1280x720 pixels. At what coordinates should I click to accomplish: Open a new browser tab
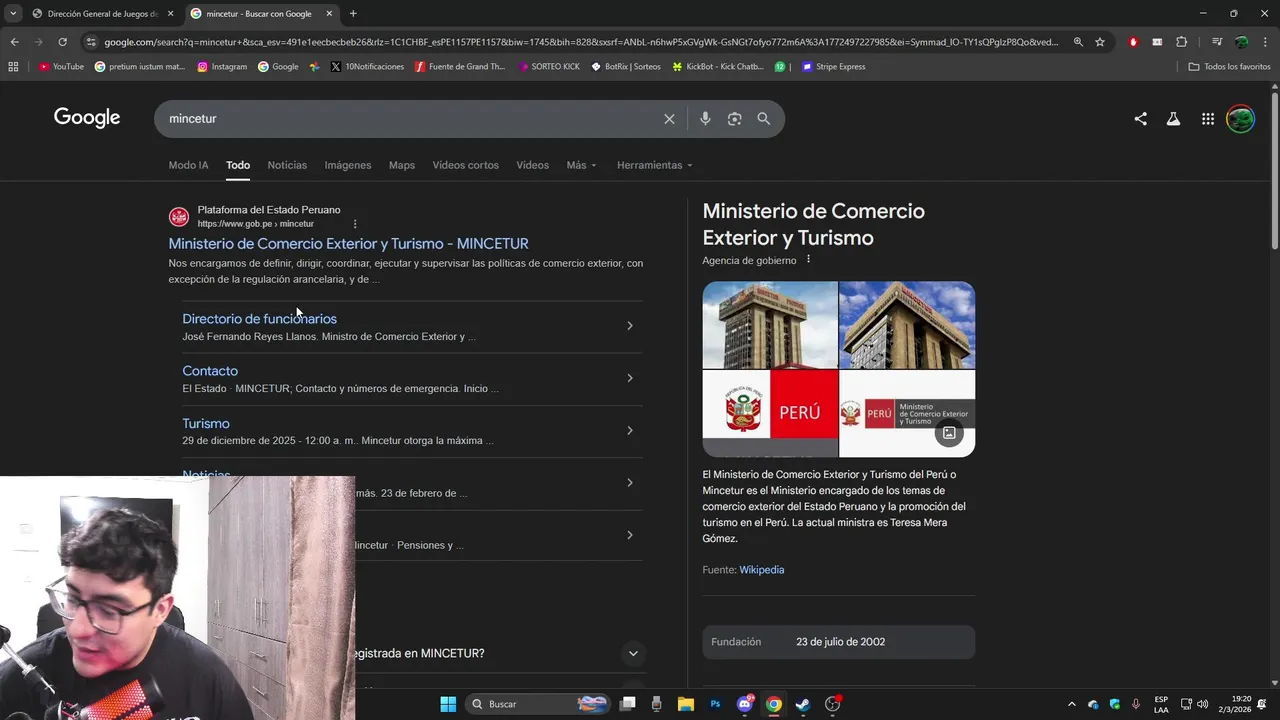pyautogui.click(x=353, y=14)
